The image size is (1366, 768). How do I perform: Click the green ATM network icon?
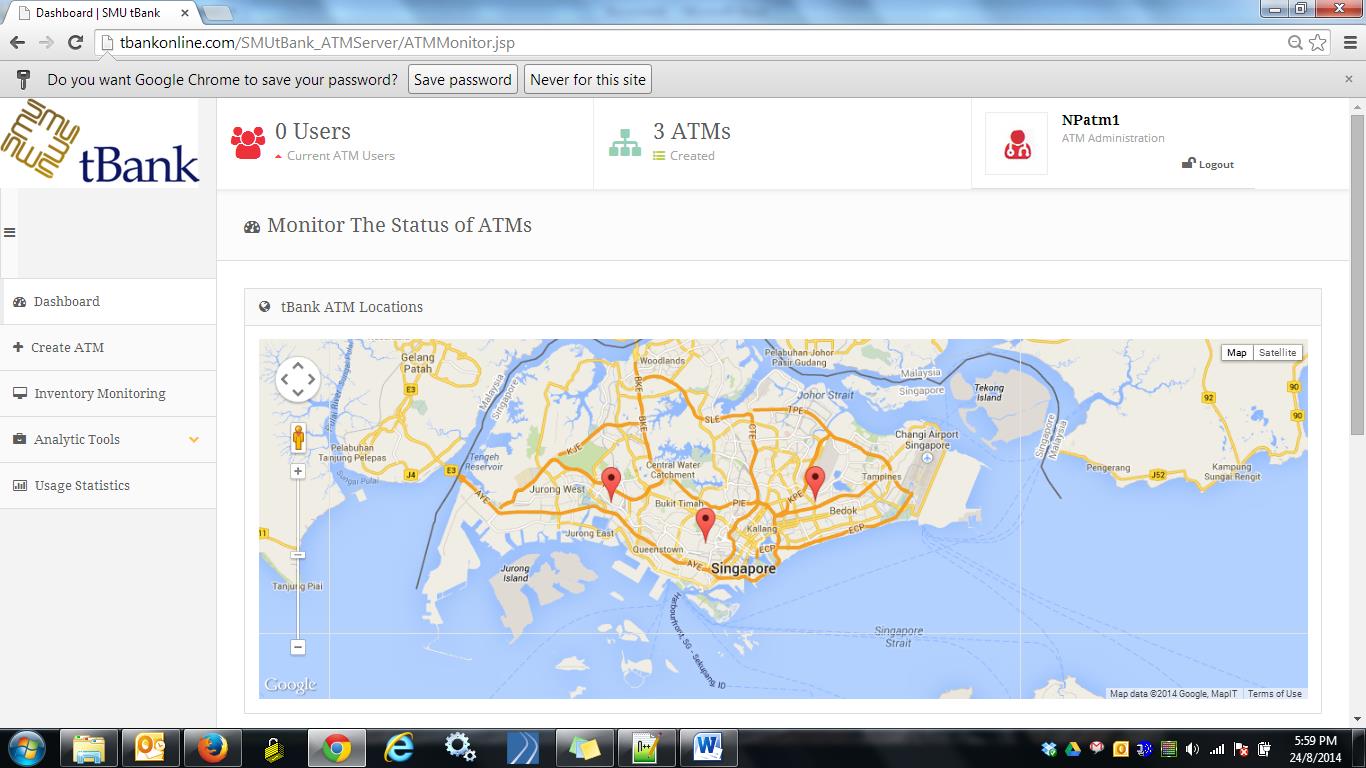point(625,143)
